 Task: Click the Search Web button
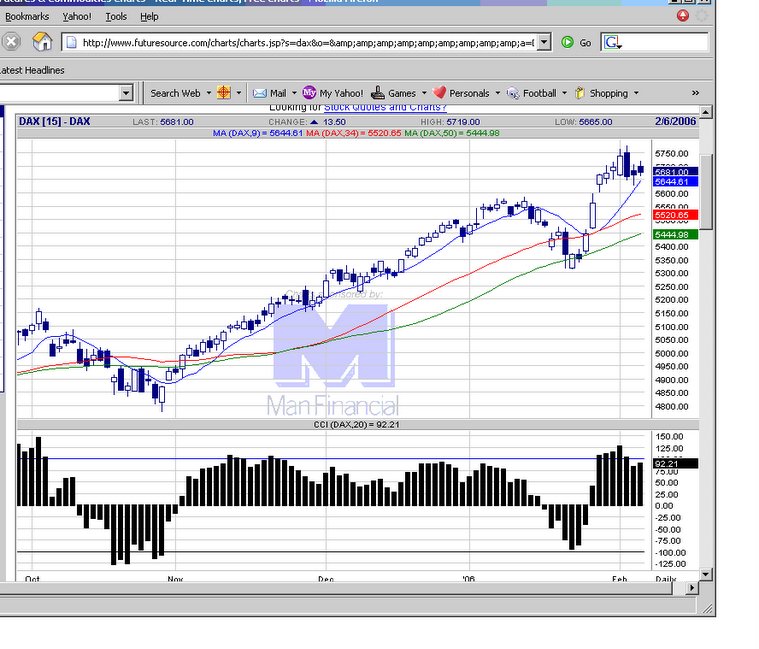pyautogui.click(x=175, y=93)
